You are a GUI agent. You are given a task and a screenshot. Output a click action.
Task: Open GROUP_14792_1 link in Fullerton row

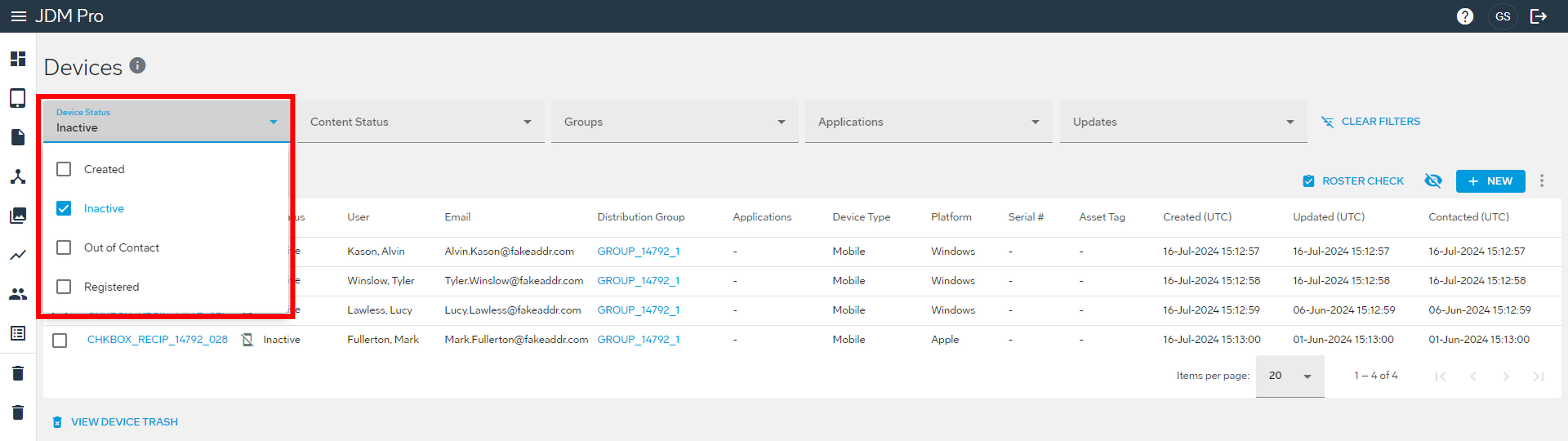[x=638, y=339]
